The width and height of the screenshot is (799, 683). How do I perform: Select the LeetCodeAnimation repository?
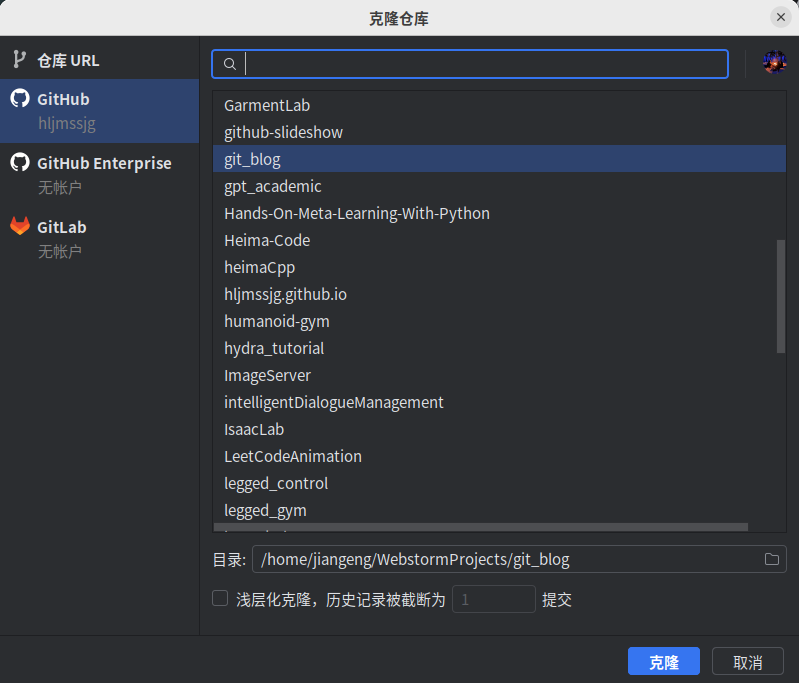499,456
